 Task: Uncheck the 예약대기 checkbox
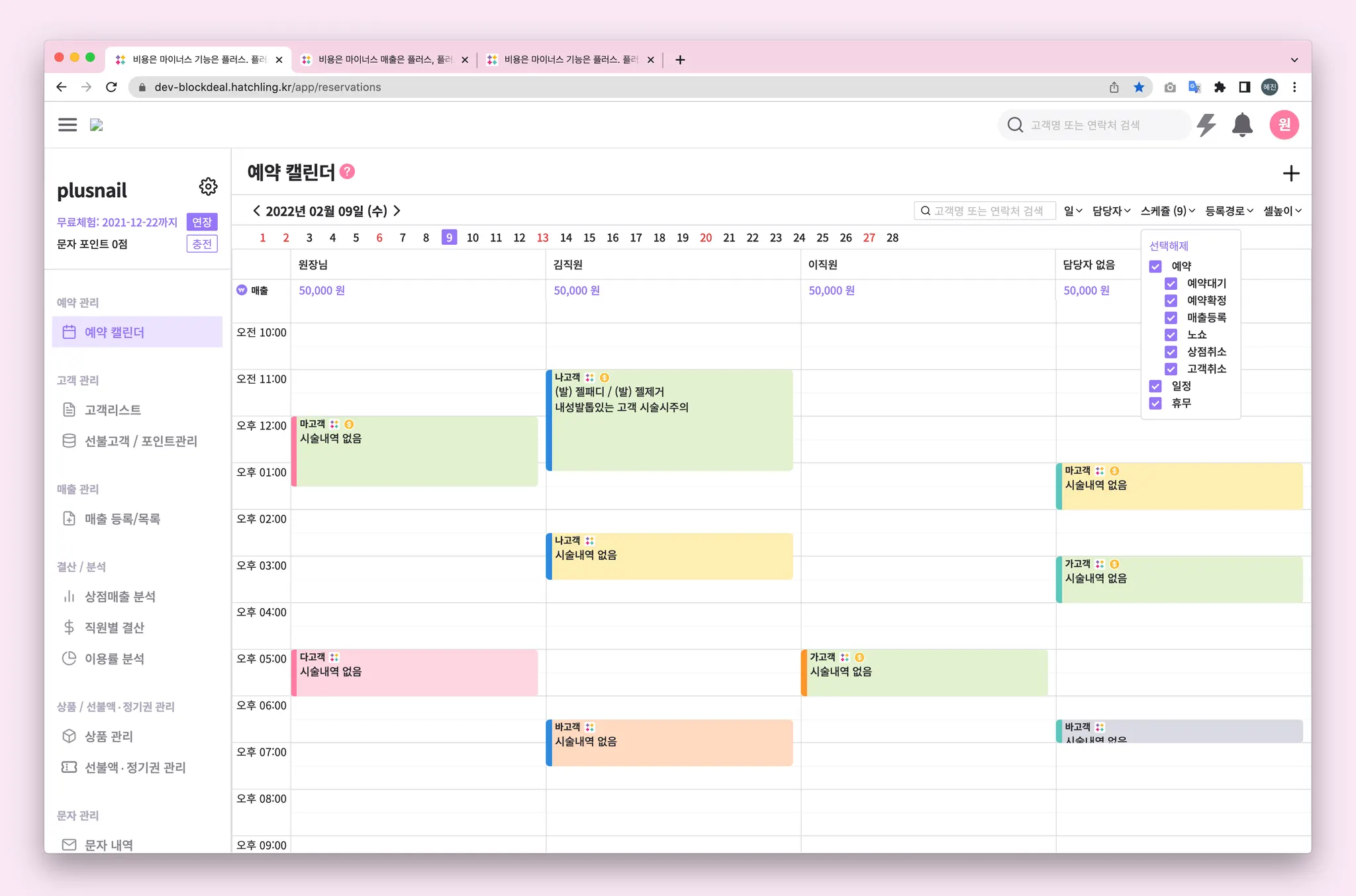pyautogui.click(x=1171, y=284)
